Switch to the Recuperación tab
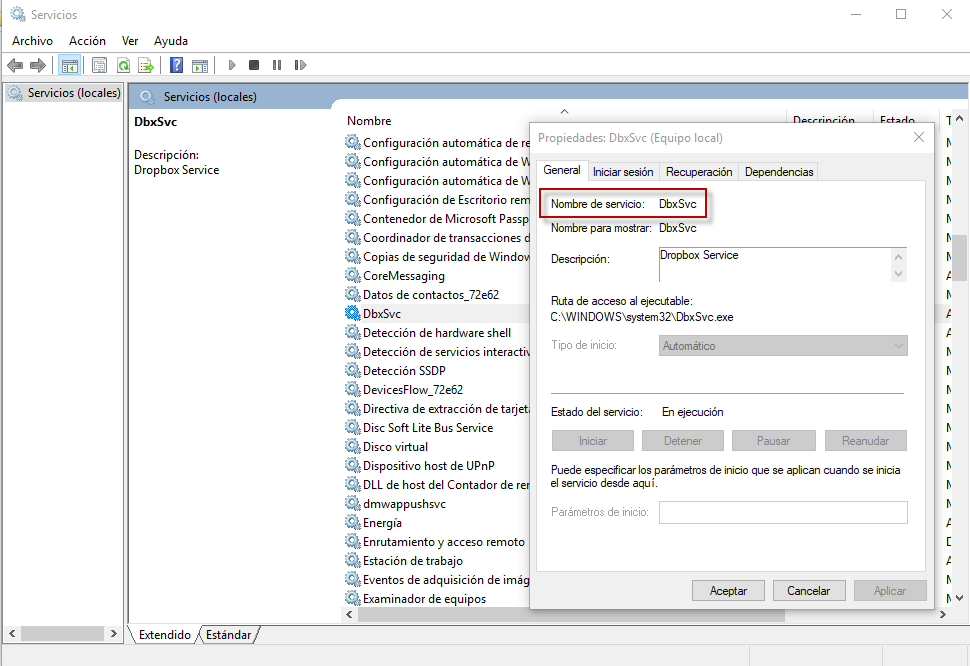This screenshot has width=970, height=666. (x=699, y=172)
